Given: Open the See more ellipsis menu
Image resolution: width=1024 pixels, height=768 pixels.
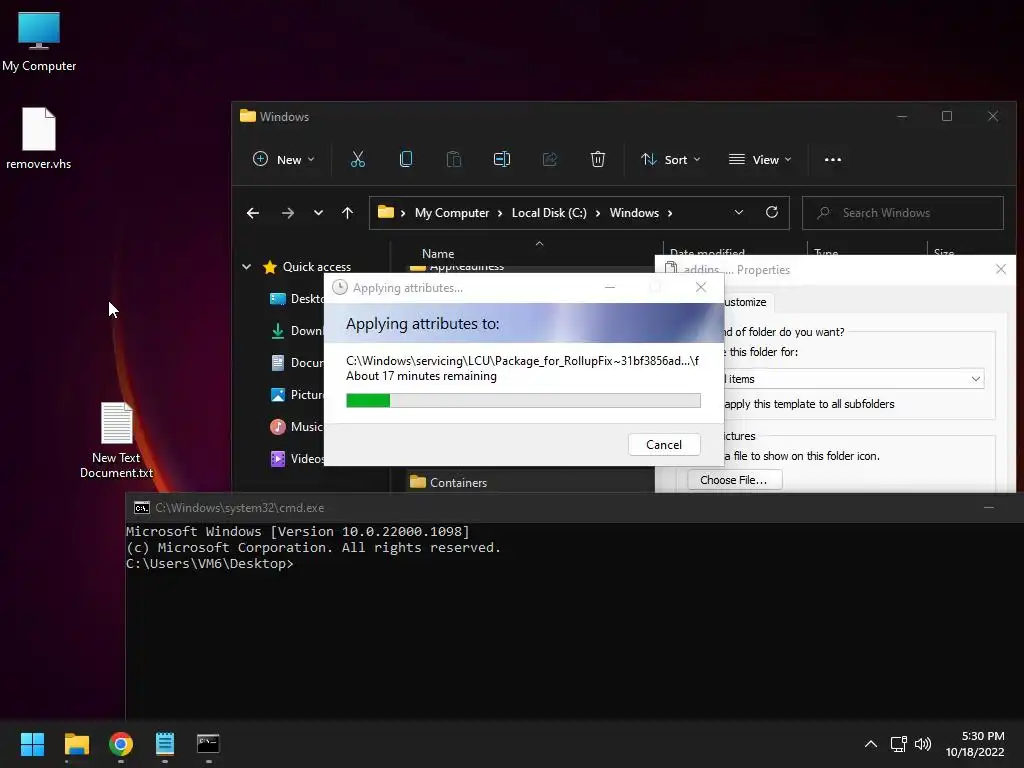Looking at the screenshot, I should [833, 159].
